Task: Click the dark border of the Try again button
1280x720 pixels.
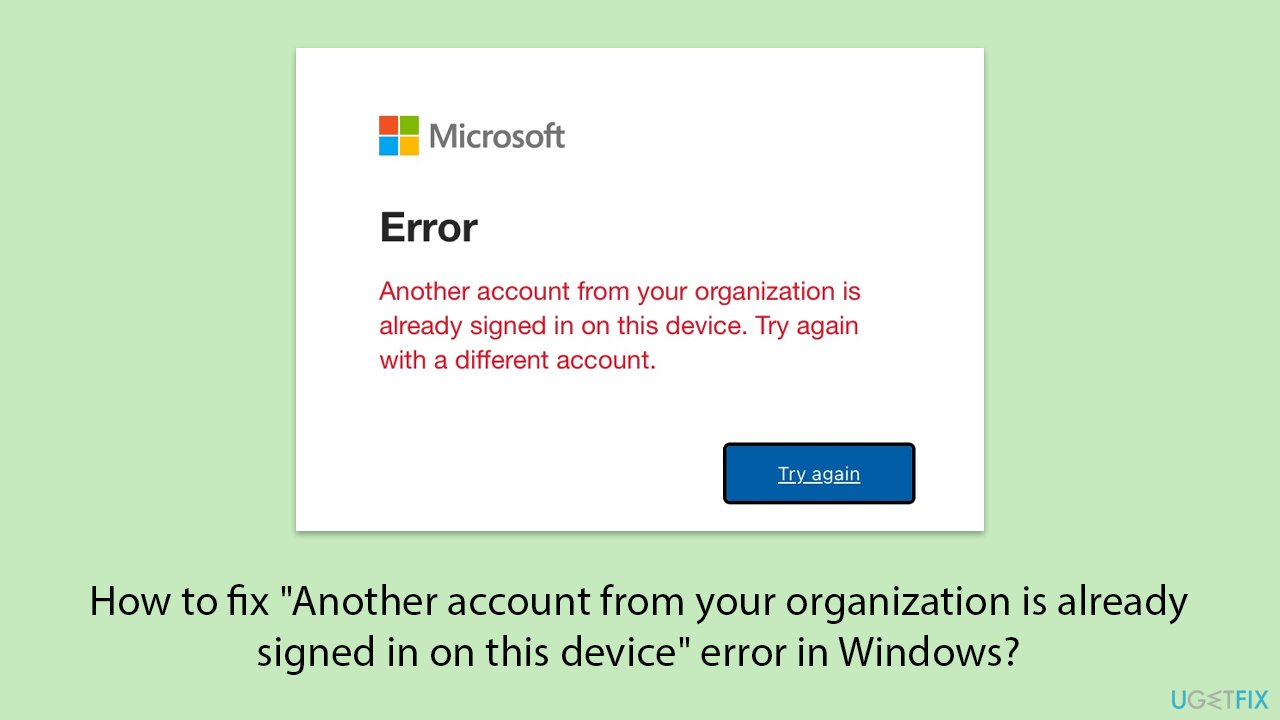Action: [x=819, y=445]
